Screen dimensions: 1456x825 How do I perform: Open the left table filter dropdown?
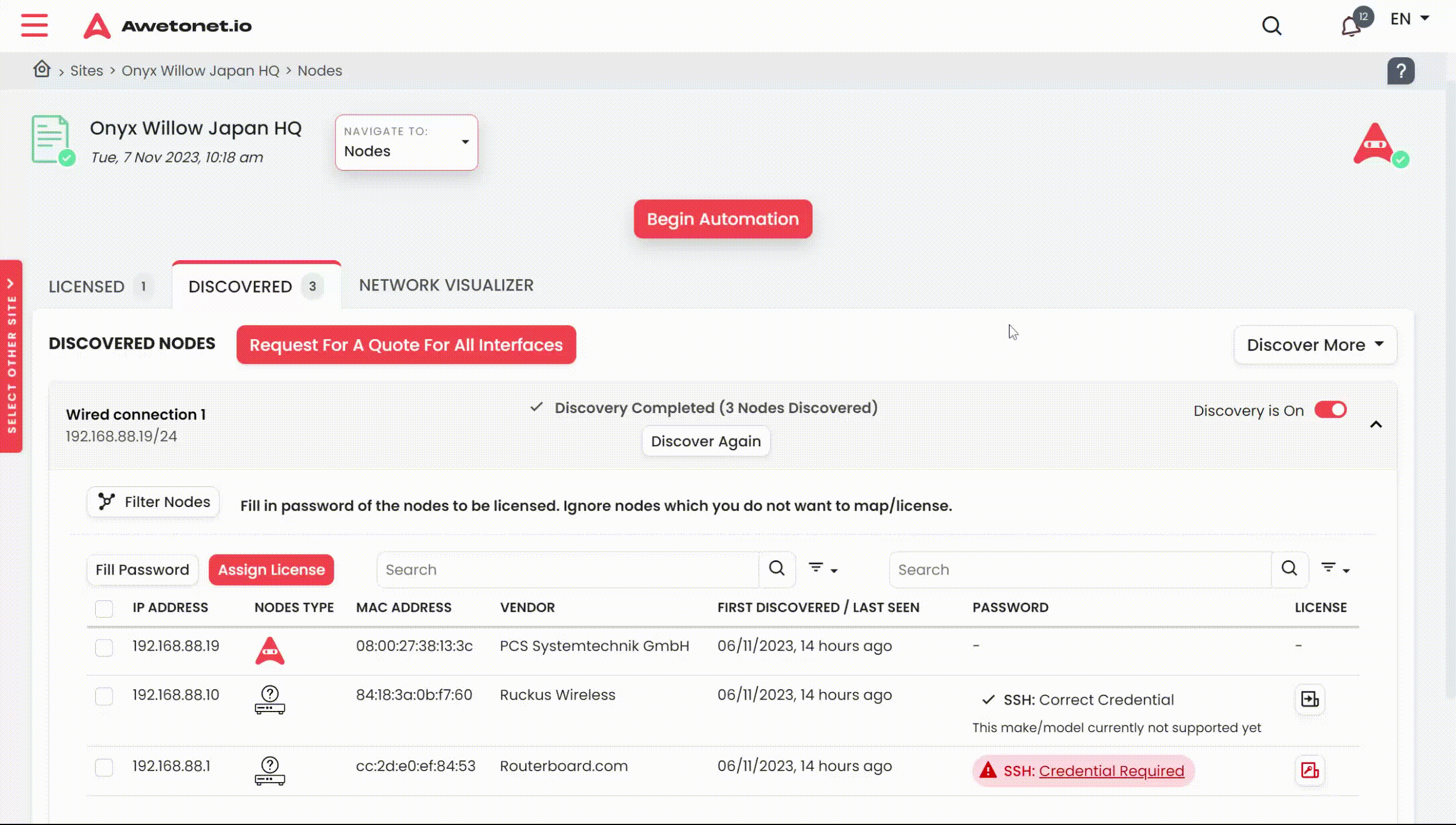click(x=823, y=569)
